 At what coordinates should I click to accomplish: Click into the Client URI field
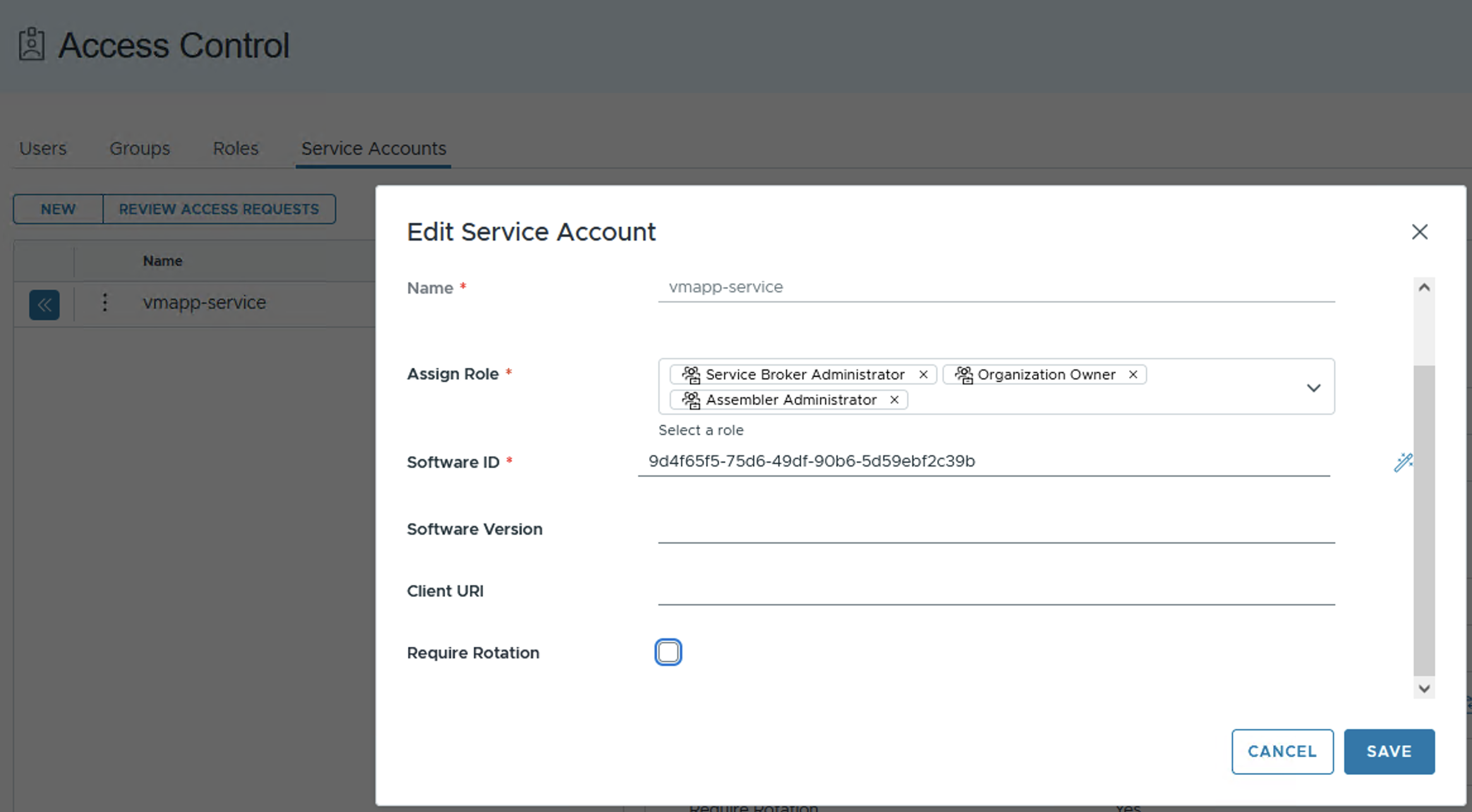coord(996,591)
